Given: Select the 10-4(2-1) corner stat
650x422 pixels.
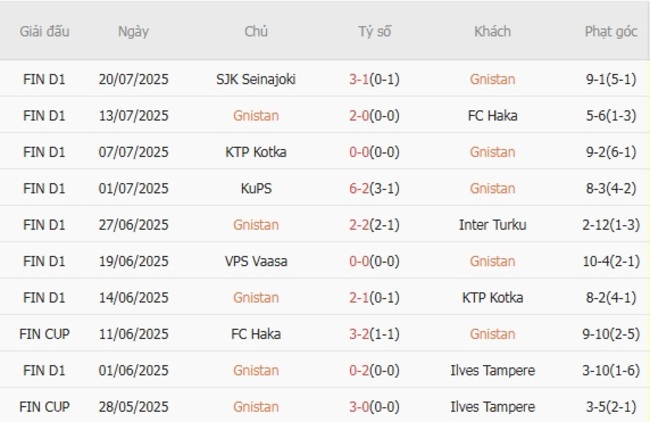Looking at the screenshot, I should [x=611, y=261].
